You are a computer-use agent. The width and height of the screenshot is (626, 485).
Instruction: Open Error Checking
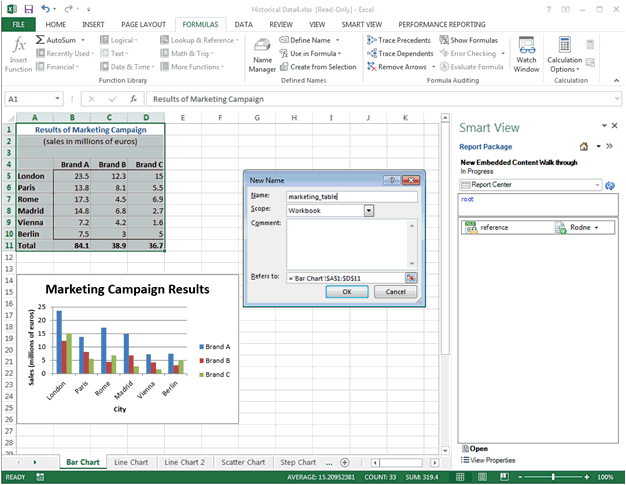tap(472, 53)
